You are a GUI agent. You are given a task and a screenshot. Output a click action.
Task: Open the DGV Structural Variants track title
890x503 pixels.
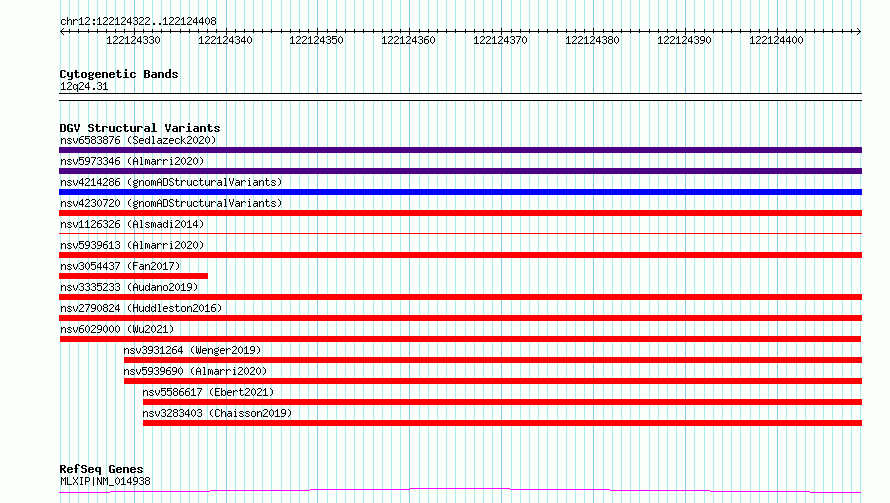140,128
